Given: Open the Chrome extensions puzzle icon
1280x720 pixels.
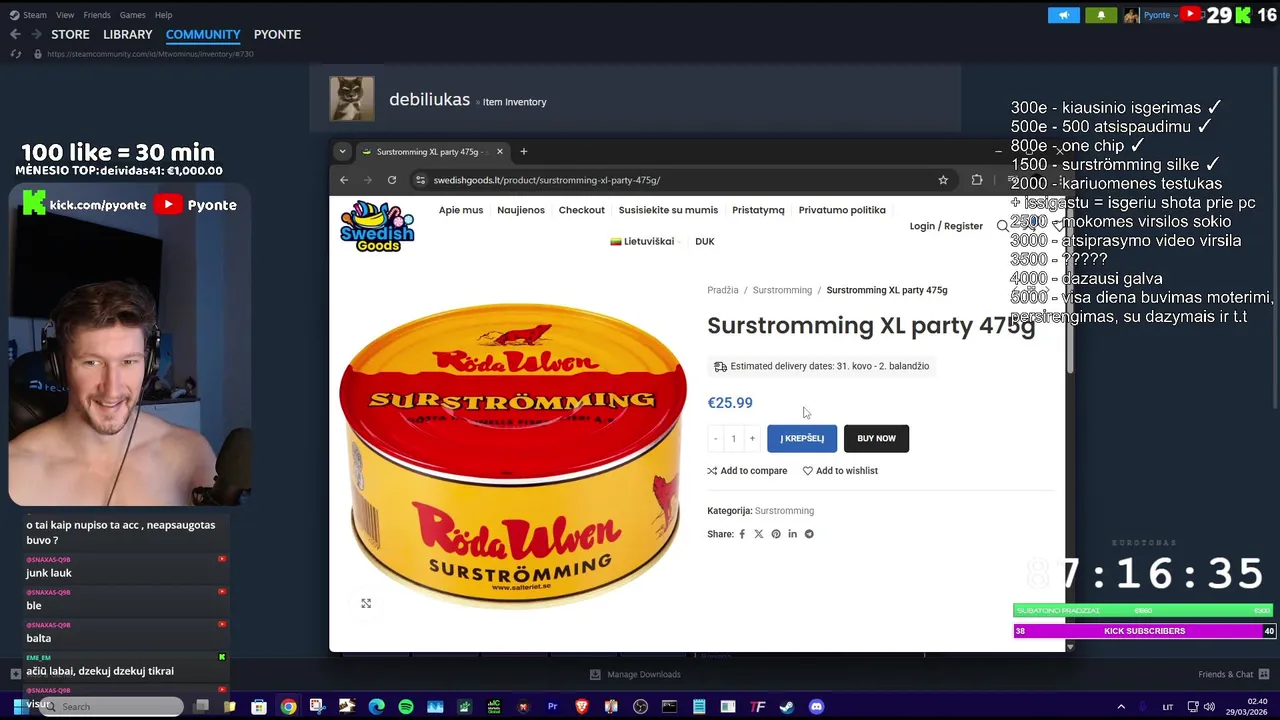Looking at the screenshot, I should tap(977, 180).
